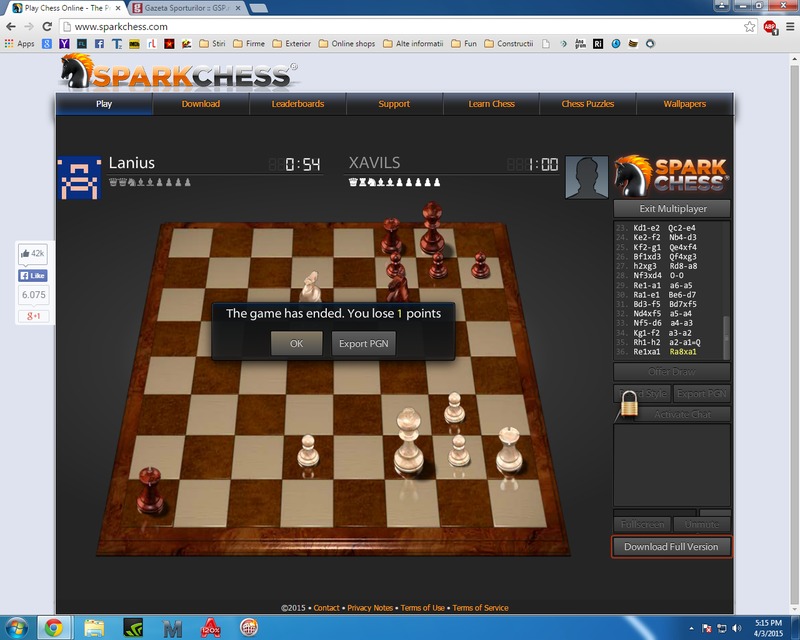Open Chrome from the taskbar
The image size is (800, 640).
[x=54, y=628]
